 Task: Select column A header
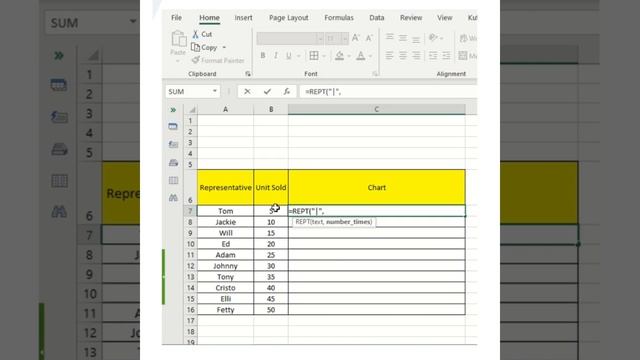(x=225, y=109)
